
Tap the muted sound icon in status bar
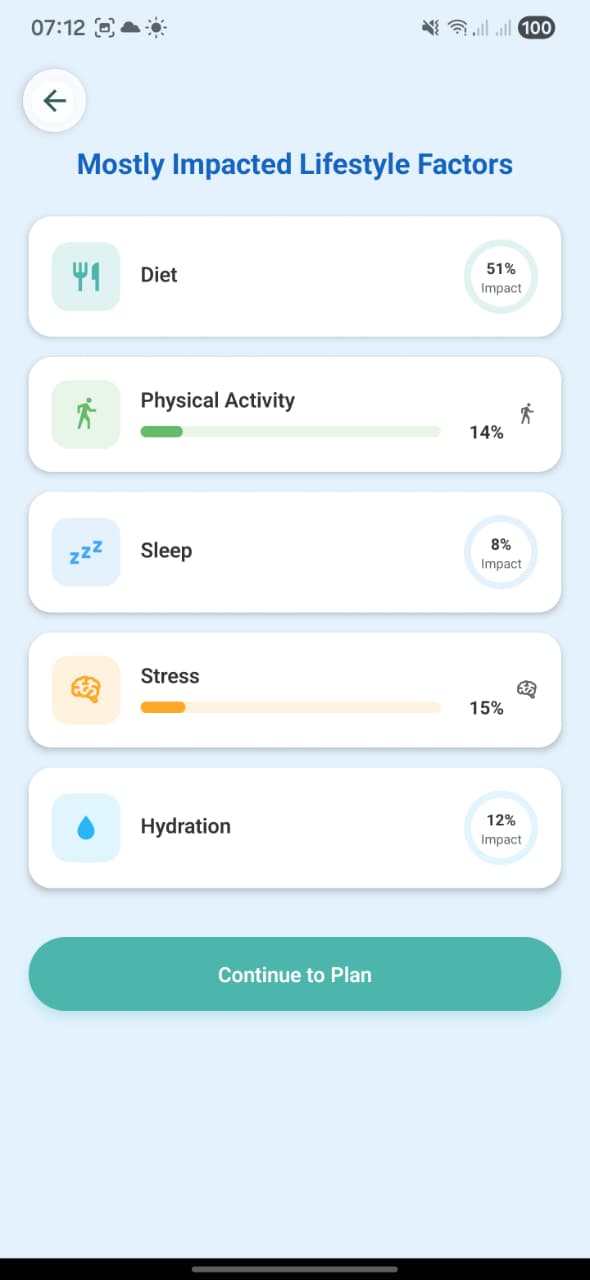430,28
